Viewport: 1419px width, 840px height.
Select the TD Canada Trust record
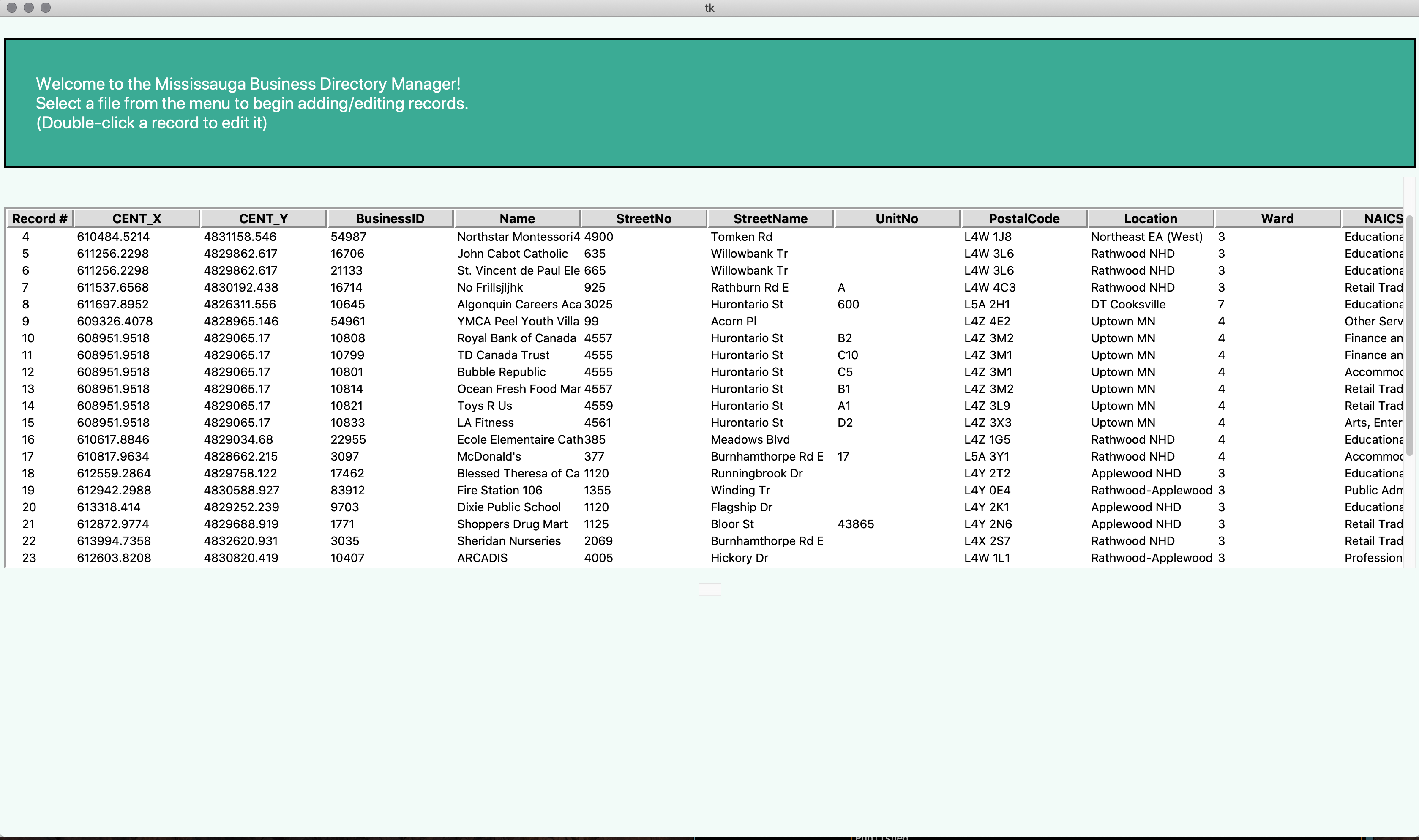tap(503, 355)
